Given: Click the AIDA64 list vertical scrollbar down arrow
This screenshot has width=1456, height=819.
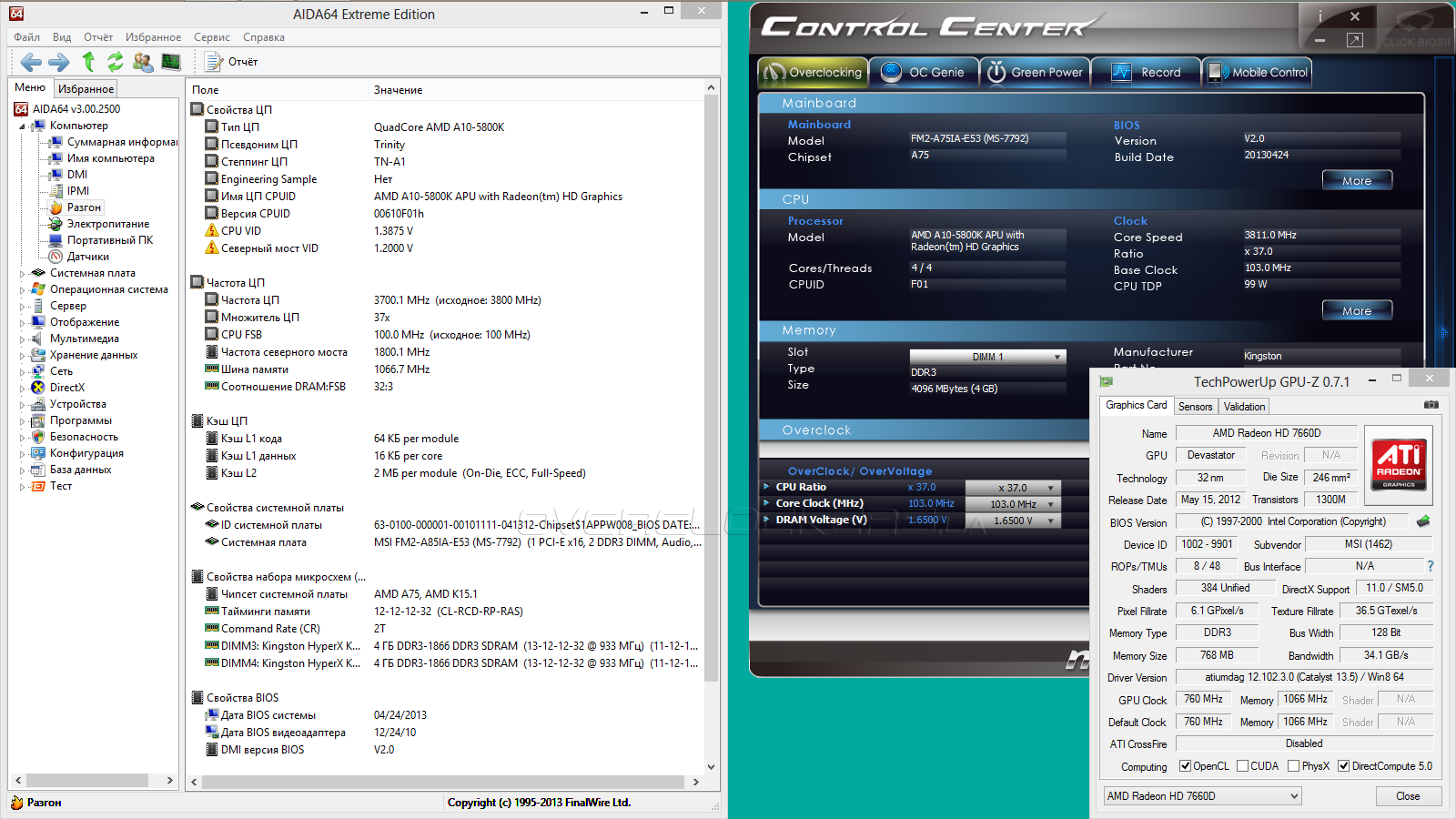Looking at the screenshot, I should pyautogui.click(x=712, y=767).
